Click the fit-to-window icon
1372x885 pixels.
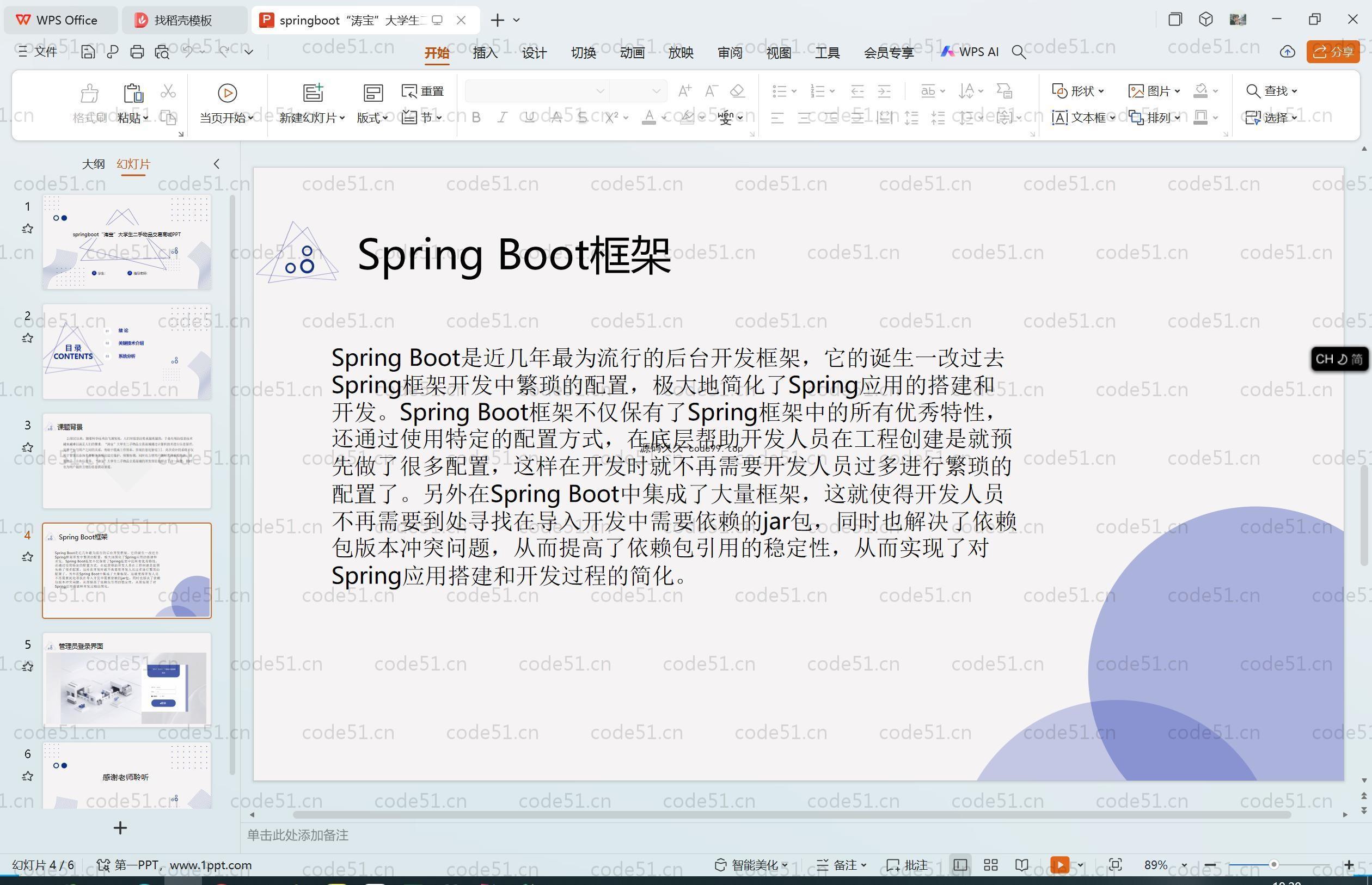tap(1116, 865)
